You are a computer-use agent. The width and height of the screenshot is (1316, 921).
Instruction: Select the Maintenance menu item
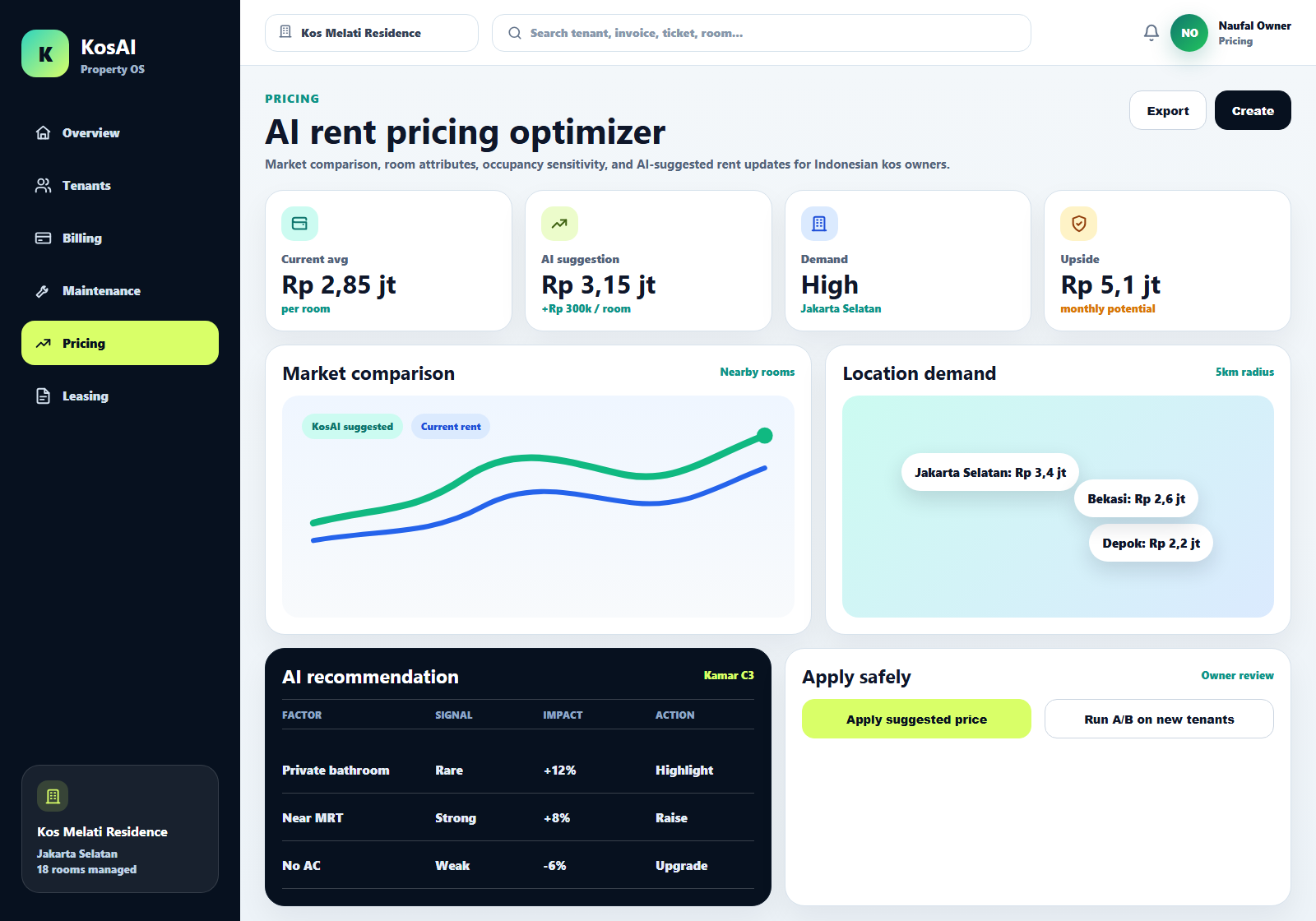tap(120, 291)
